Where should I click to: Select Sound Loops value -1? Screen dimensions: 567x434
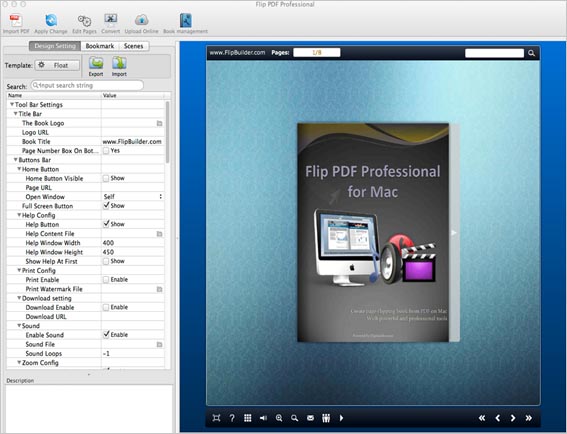click(106, 354)
